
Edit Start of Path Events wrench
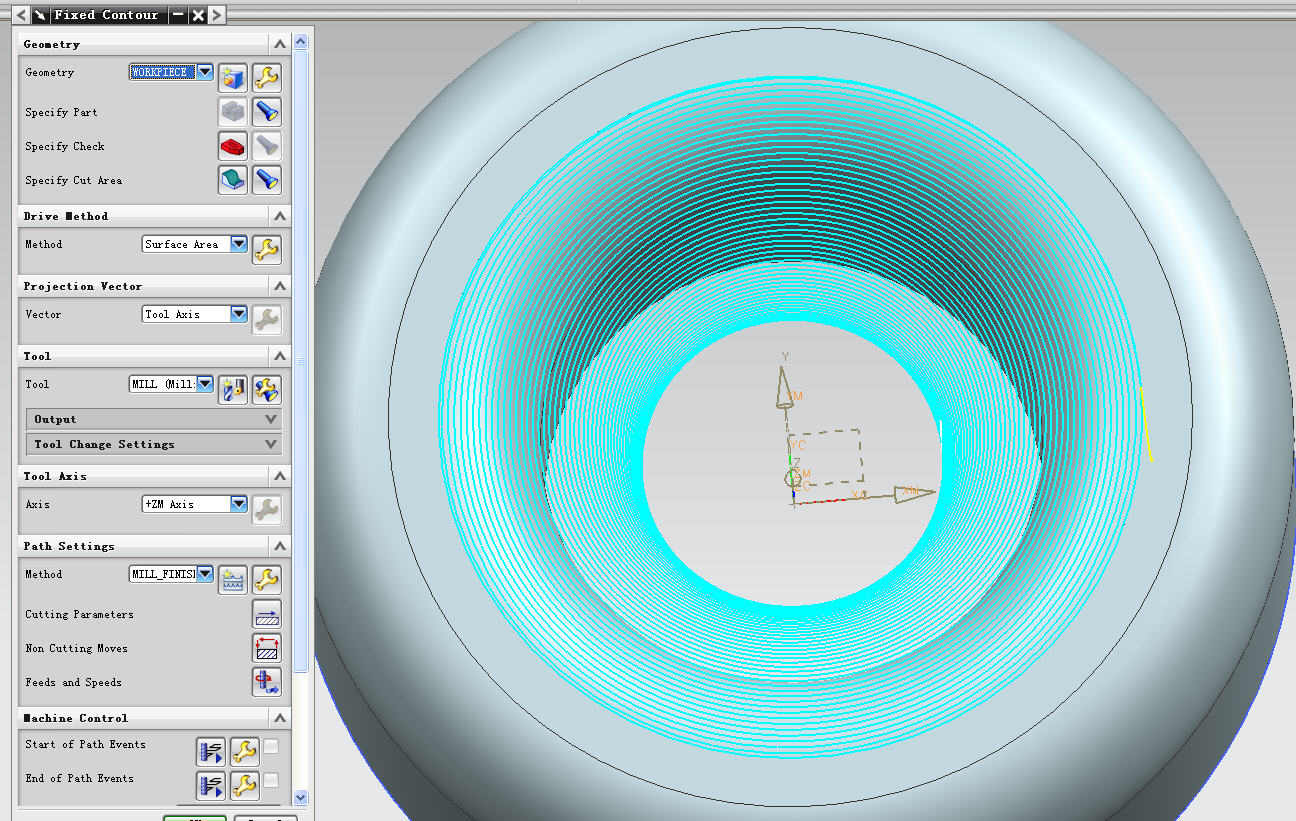pos(245,751)
